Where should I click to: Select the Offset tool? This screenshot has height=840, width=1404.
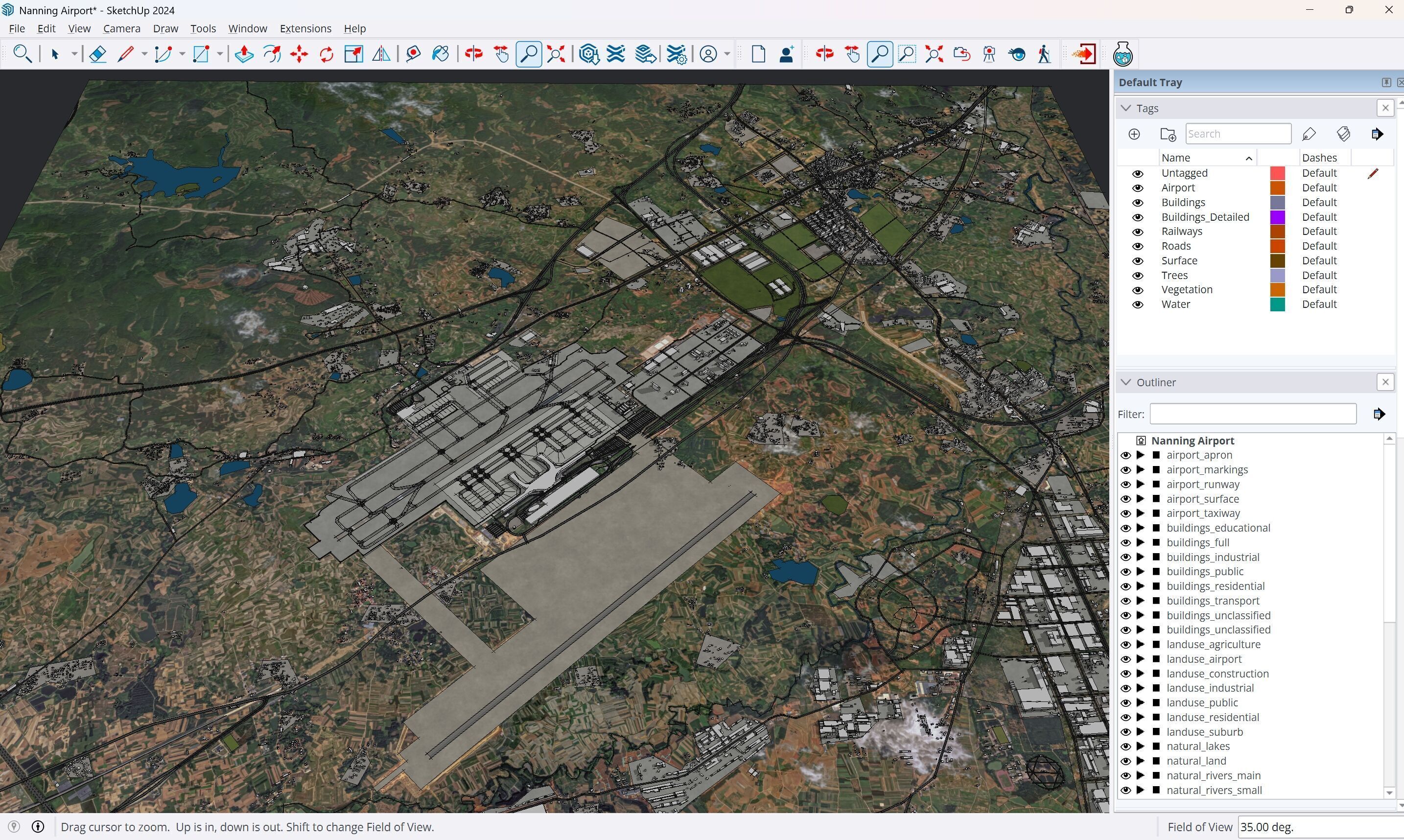pos(272,54)
